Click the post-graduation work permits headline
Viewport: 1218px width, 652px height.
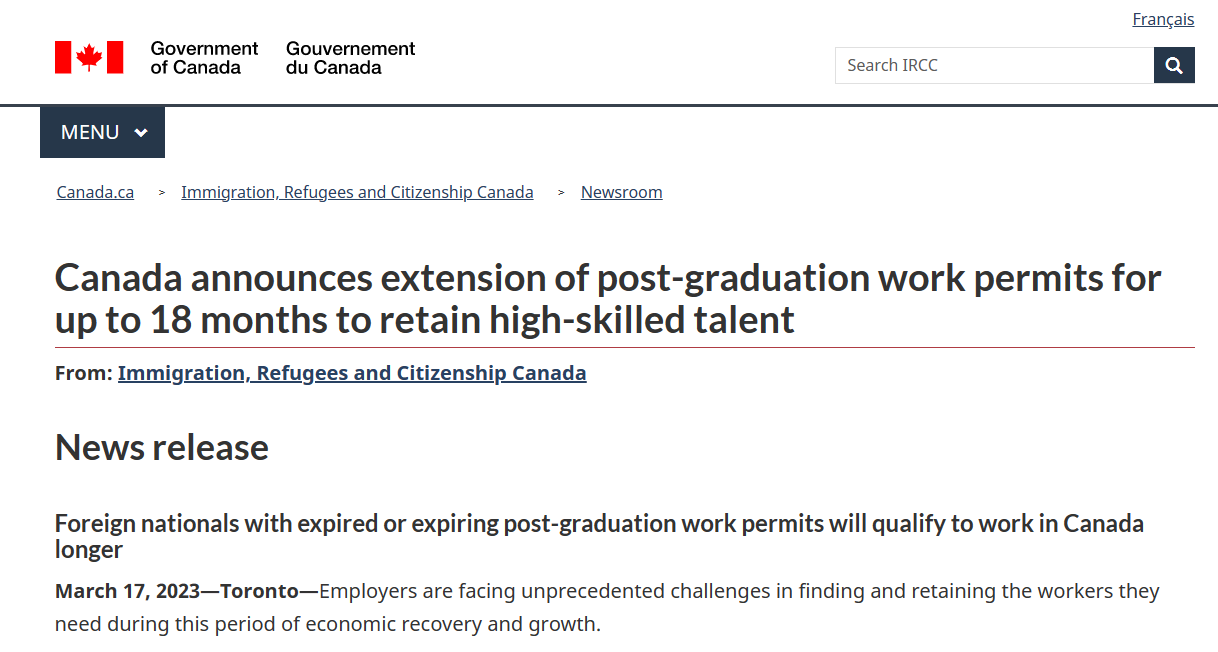pyautogui.click(x=607, y=298)
